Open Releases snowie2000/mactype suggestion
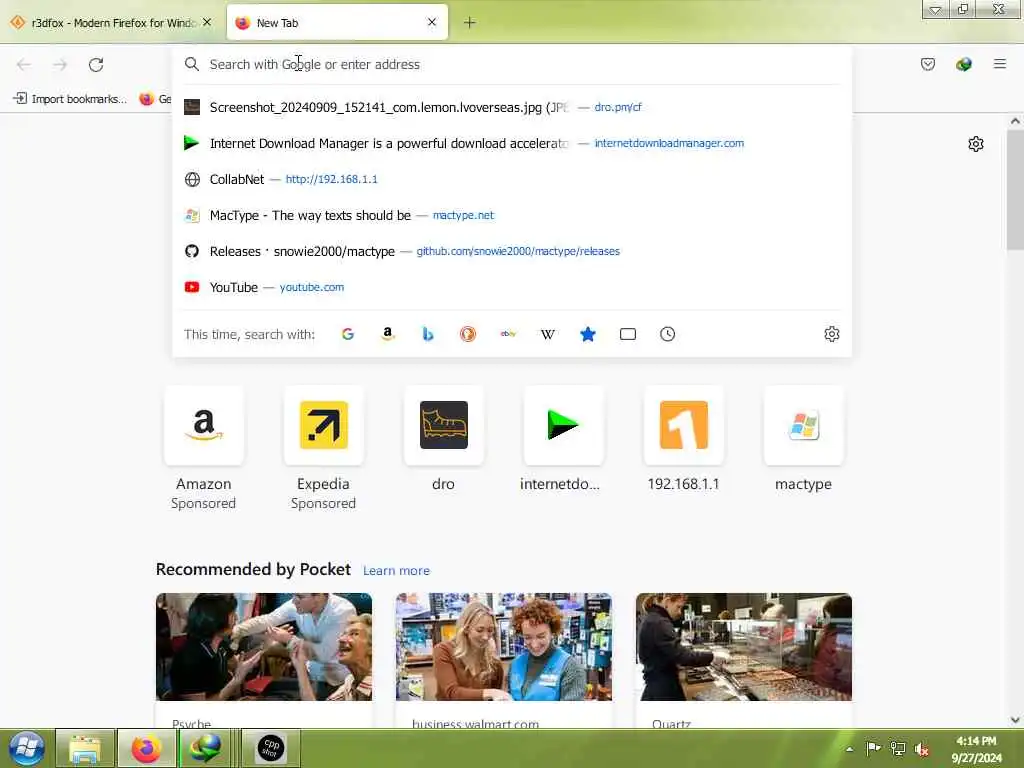1024x768 pixels. tap(512, 251)
